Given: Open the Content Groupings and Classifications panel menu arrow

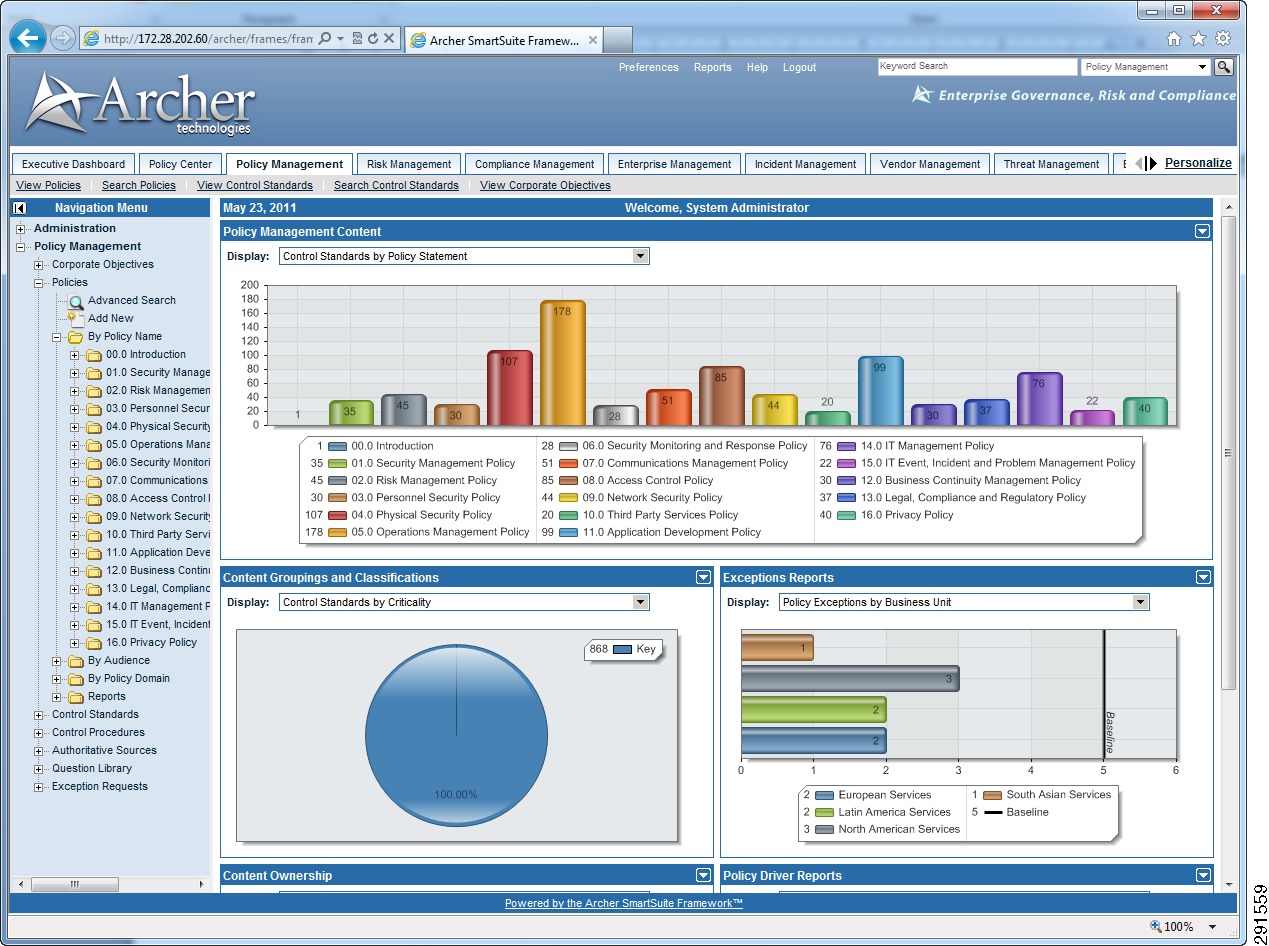Looking at the screenshot, I should pyautogui.click(x=703, y=578).
